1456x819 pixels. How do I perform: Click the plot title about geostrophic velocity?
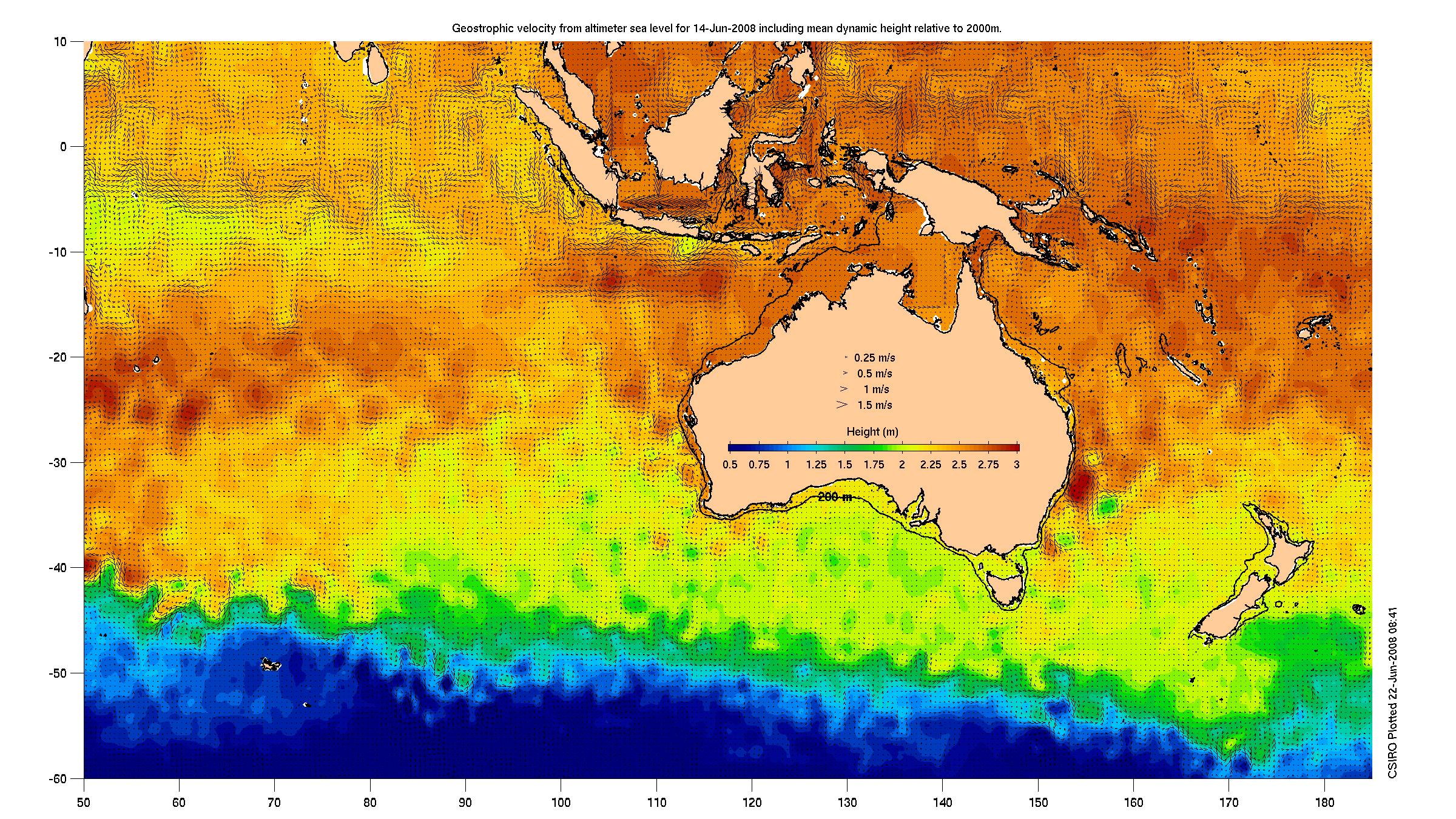726,29
